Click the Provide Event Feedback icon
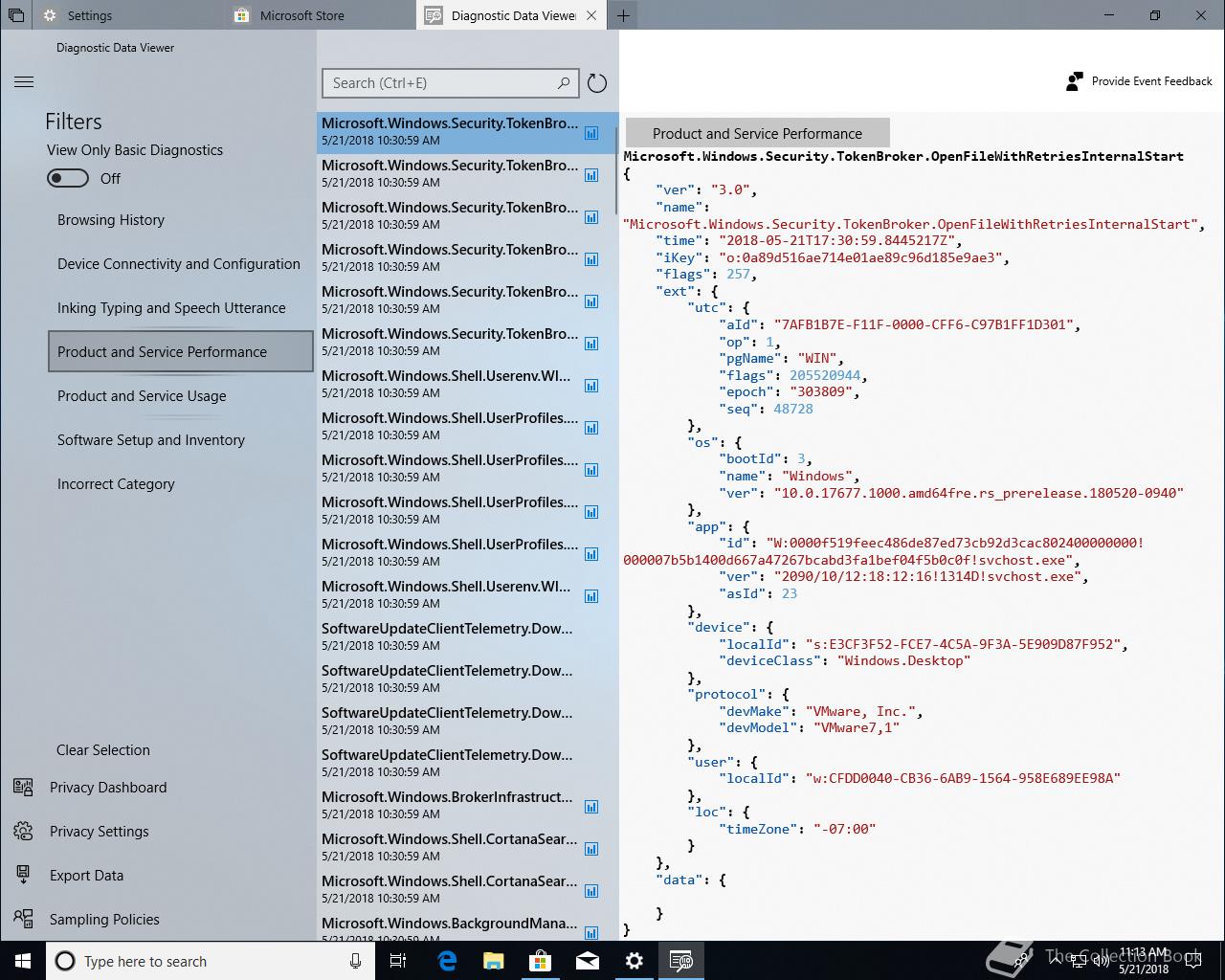 click(1075, 81)
